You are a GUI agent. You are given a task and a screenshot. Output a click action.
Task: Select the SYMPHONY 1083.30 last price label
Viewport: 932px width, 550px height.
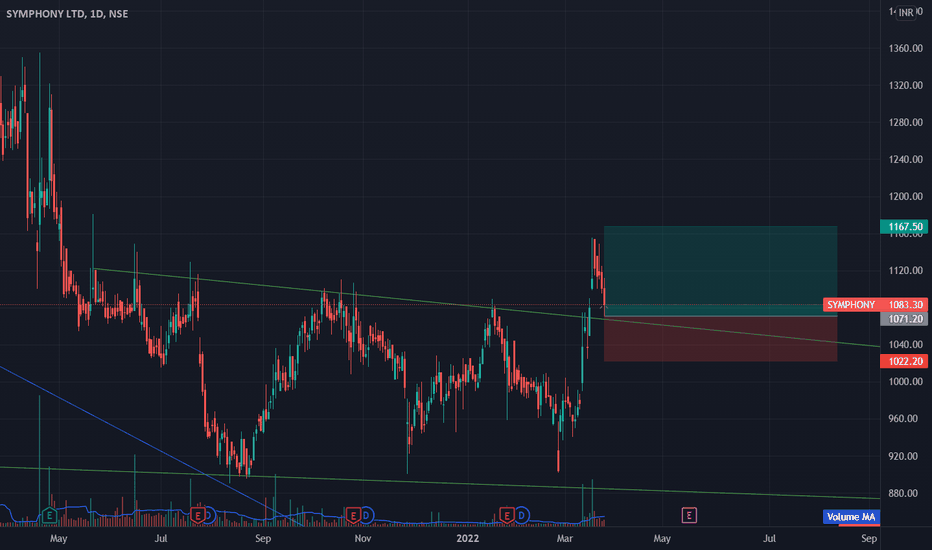click(876, 304)
